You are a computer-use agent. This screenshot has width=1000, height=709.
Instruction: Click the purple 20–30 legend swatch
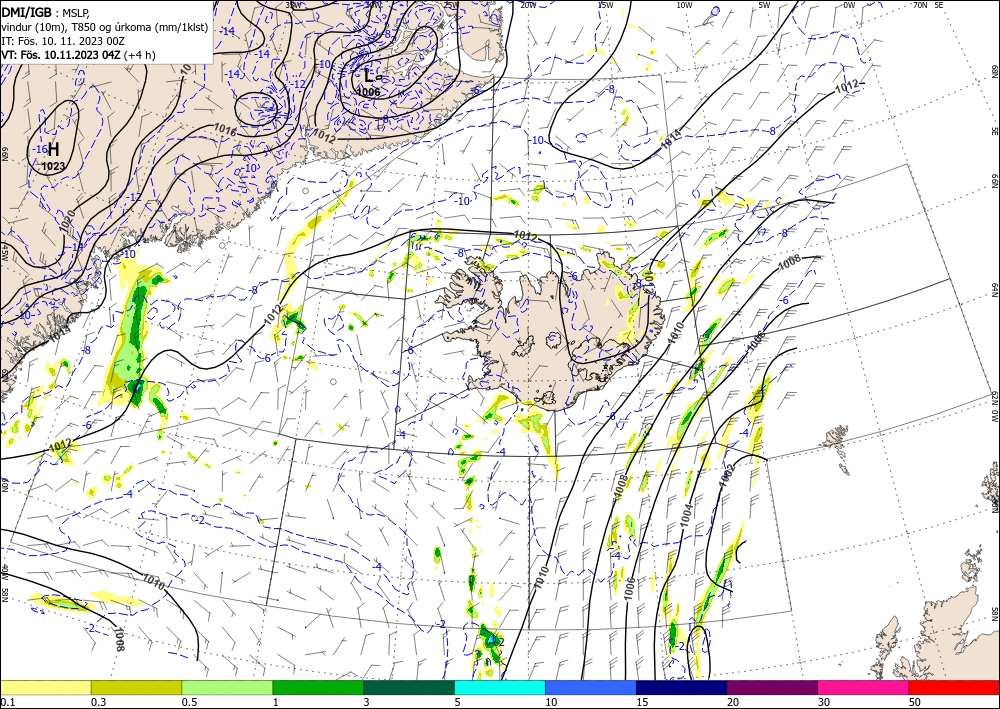click(772, 687)
